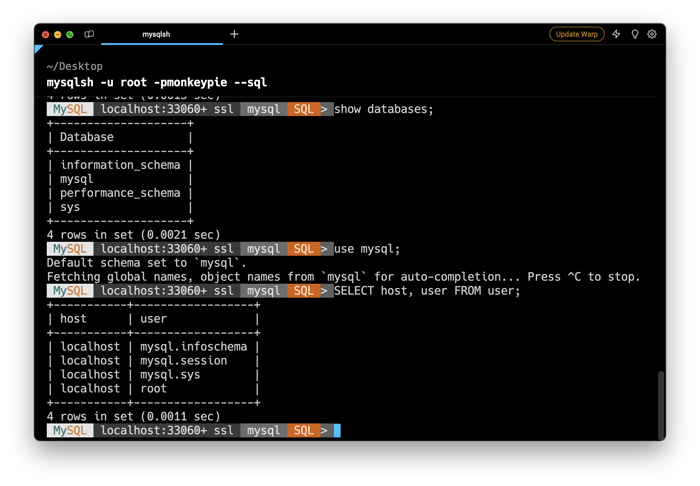Click the Update Warp button

(576, 34)
